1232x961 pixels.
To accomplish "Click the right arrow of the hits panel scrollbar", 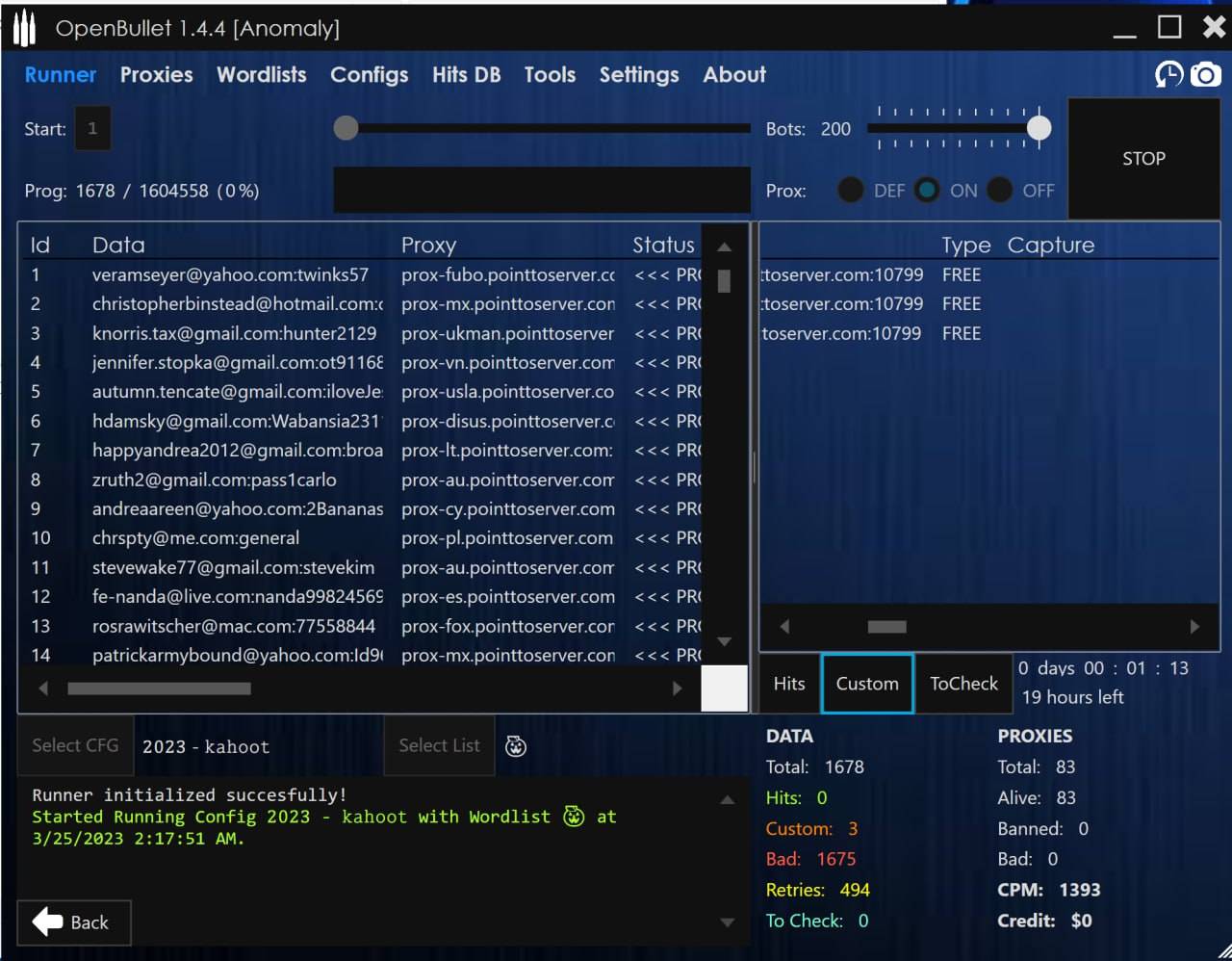I will [1194, 627].
